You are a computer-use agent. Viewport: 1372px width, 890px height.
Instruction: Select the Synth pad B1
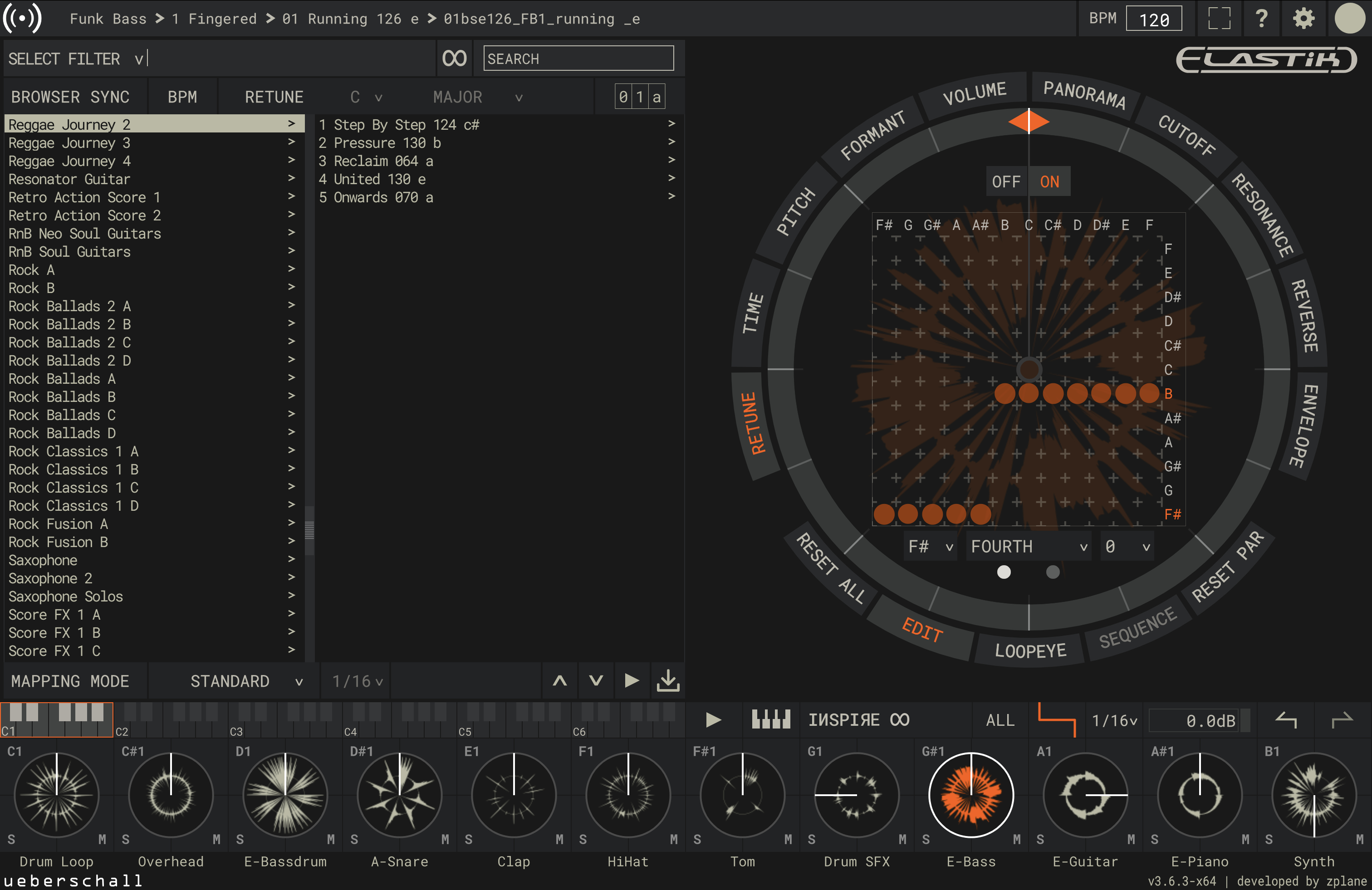[1314, 795]
